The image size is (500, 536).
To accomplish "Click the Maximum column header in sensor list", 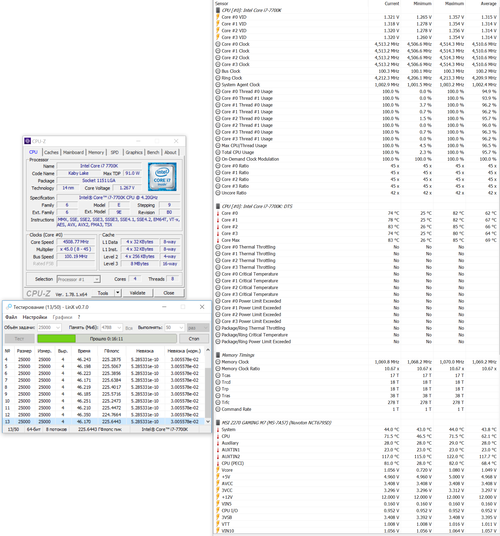I will coord(455,3).
